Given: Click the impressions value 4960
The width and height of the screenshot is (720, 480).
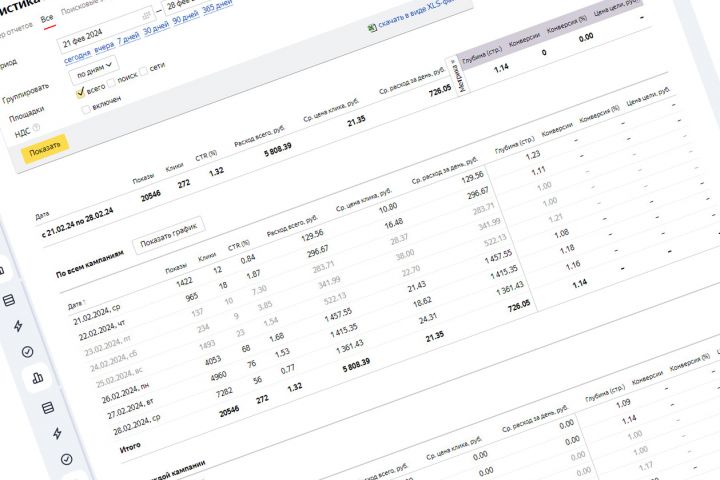Looking at the screenshot, I should tap(218, 377).
